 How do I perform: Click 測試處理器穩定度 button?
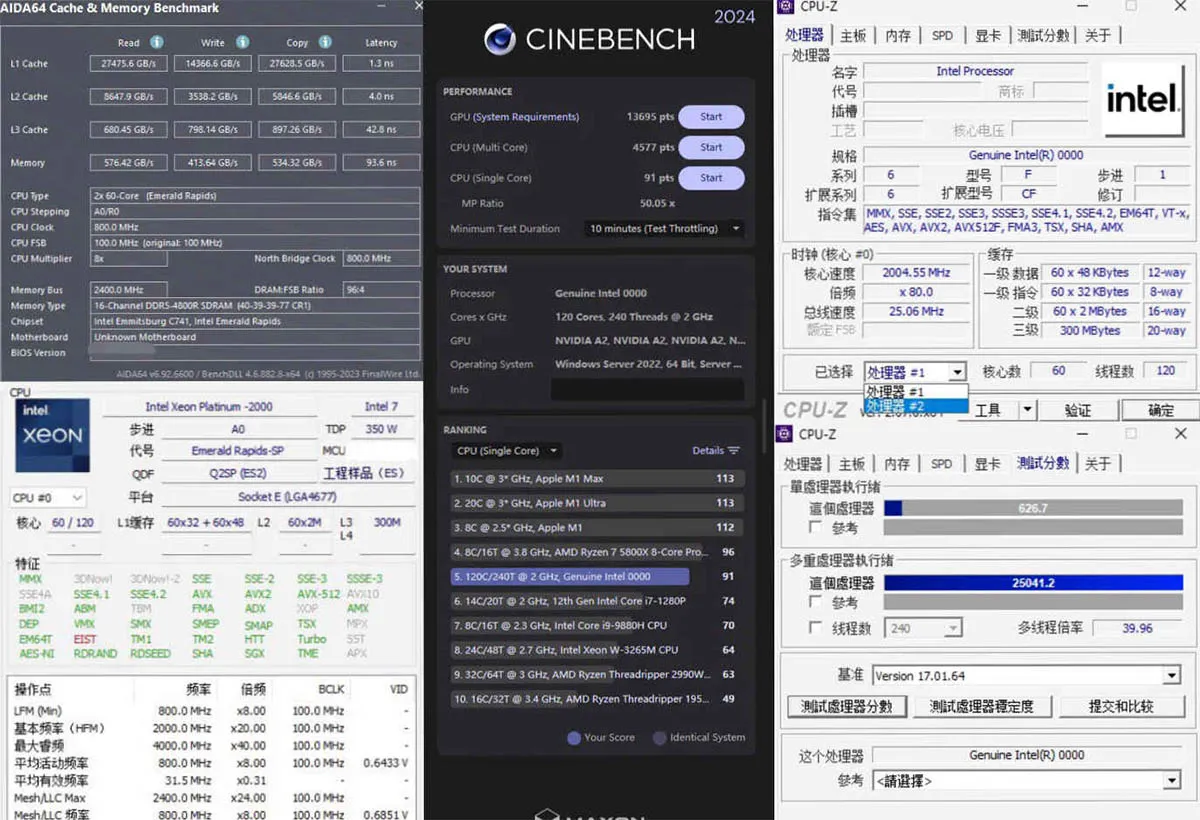982,707
